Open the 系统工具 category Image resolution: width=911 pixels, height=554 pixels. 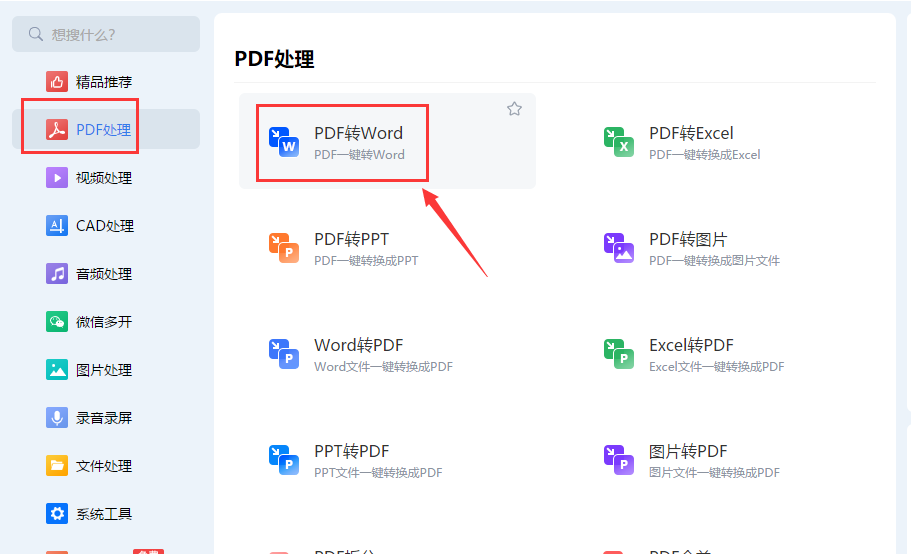click(x=103, y=514)
